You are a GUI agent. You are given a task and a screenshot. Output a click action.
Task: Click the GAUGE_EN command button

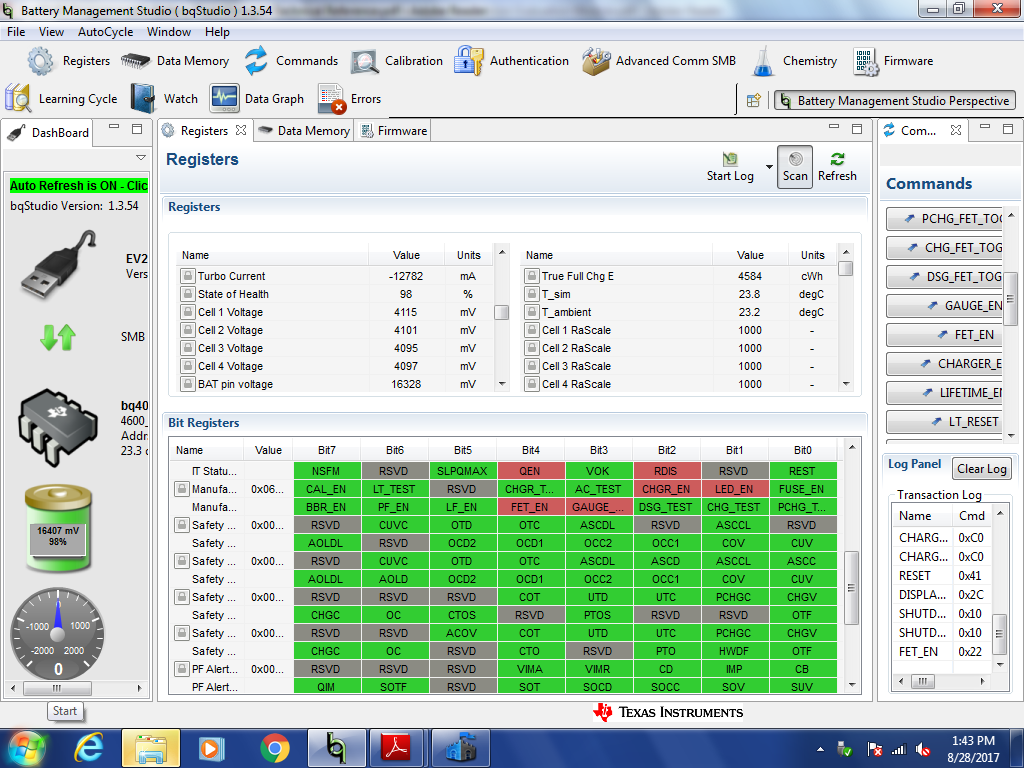944,306
